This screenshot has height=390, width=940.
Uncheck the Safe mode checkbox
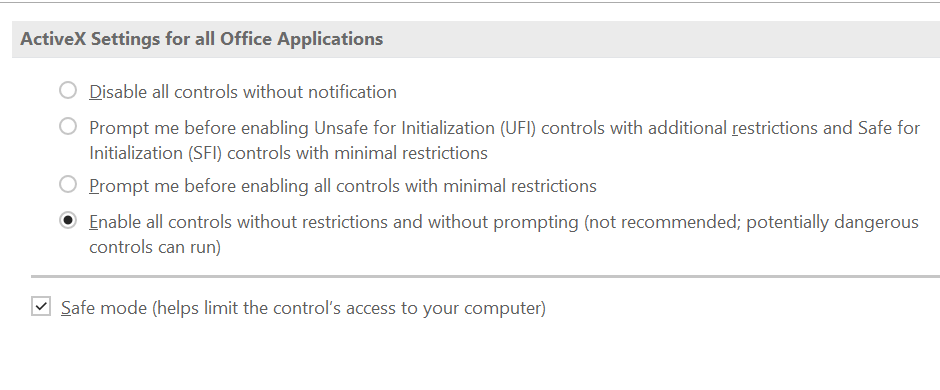point(41,306)
